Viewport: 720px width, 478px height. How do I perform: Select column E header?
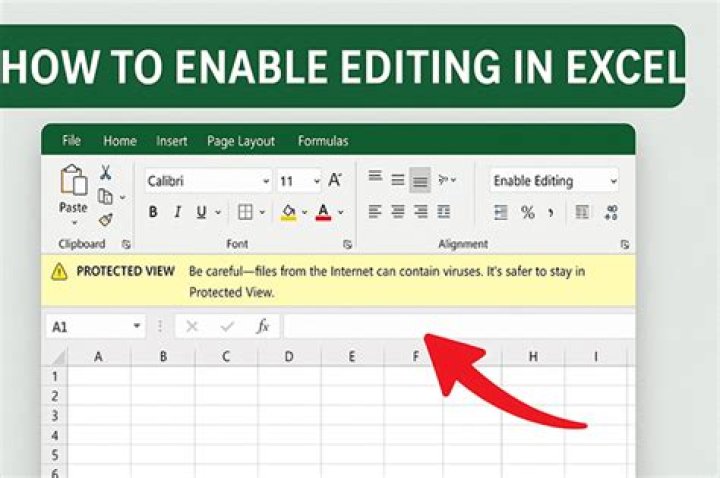pos(352,356)
